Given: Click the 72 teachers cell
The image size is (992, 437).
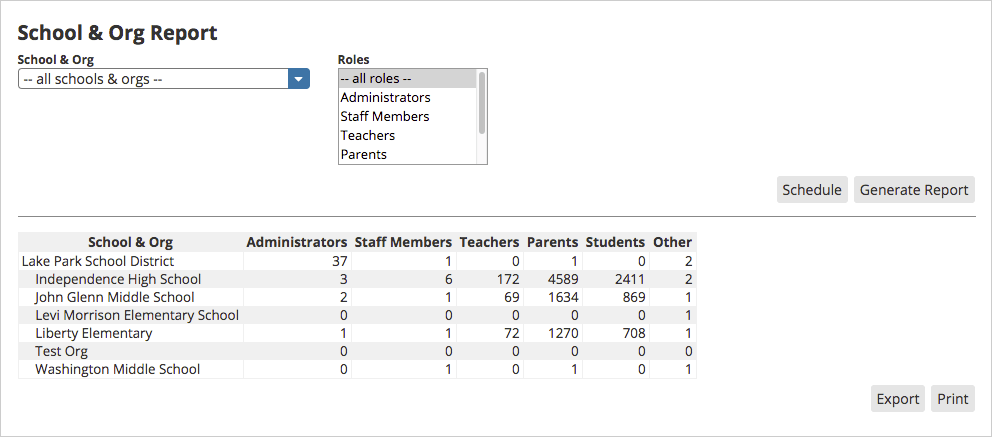Looking at the screenshot, I should point(490,333).
